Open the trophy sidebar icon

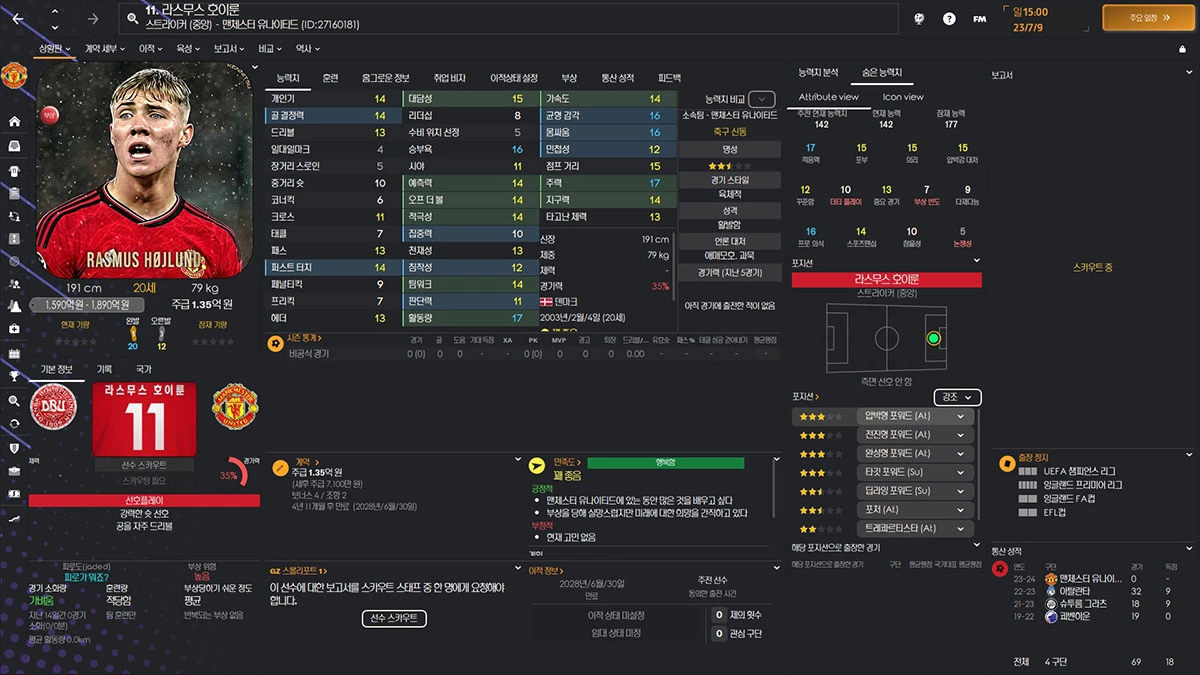pos(14,377)
